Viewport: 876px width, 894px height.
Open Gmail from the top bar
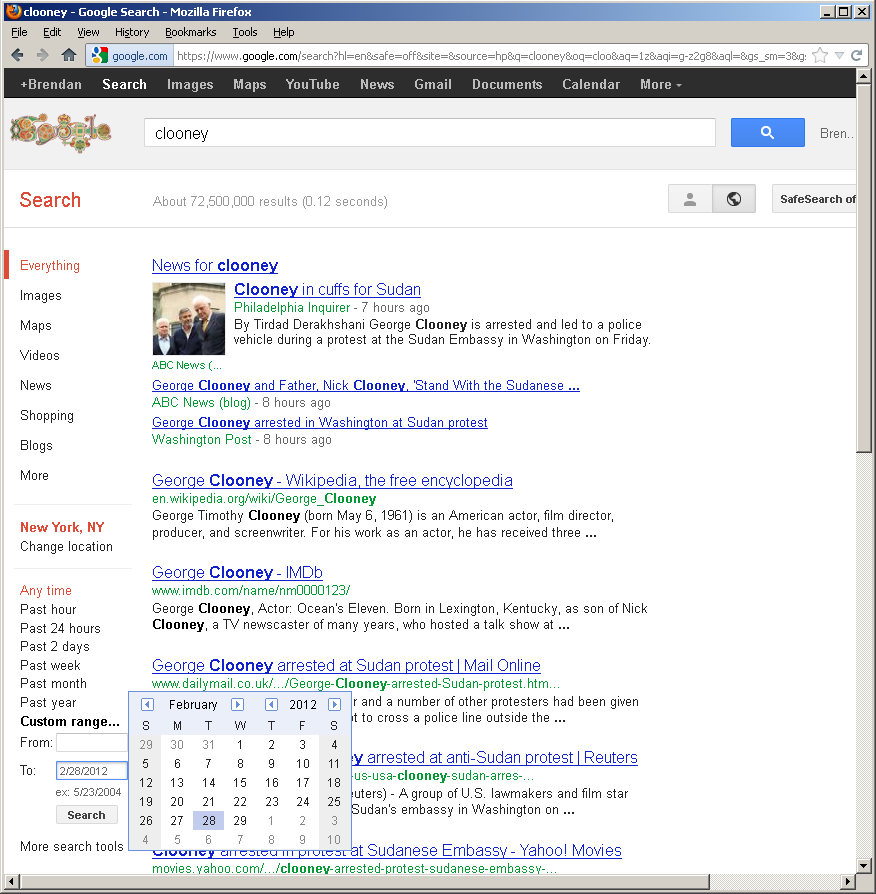pos(433,84)
